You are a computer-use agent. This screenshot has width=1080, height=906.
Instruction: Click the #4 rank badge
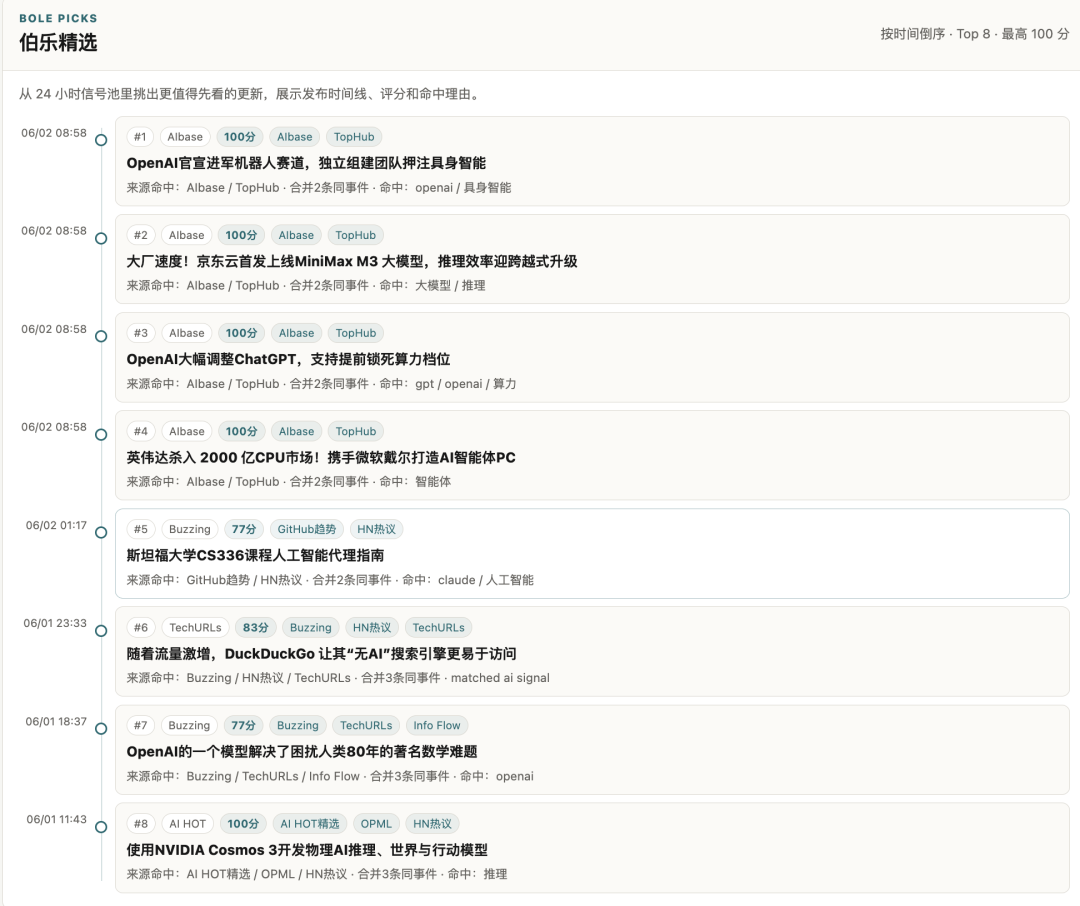[x=141, y=431]
